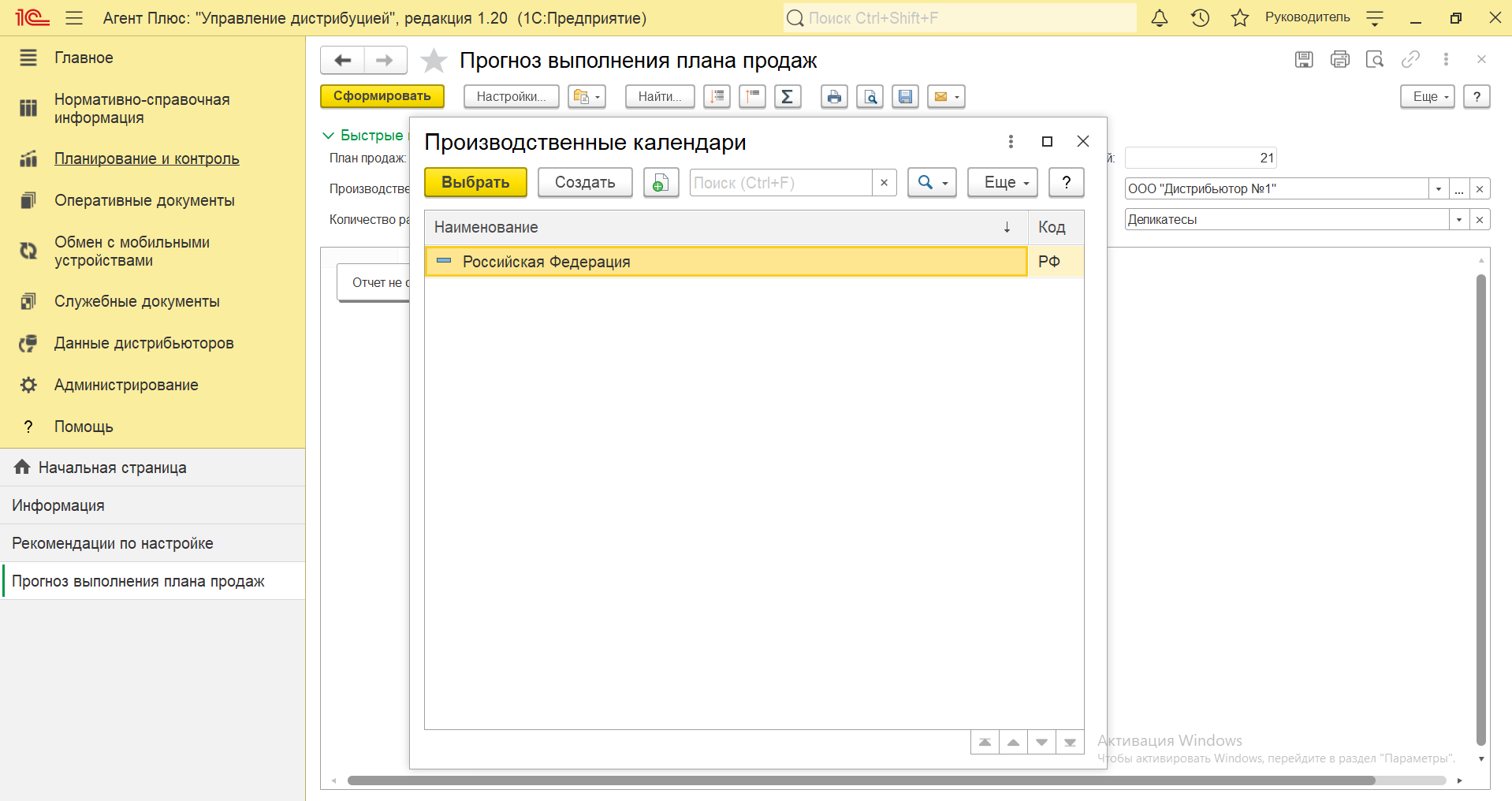Open Оперативные документы section

[x=144, y=200]
